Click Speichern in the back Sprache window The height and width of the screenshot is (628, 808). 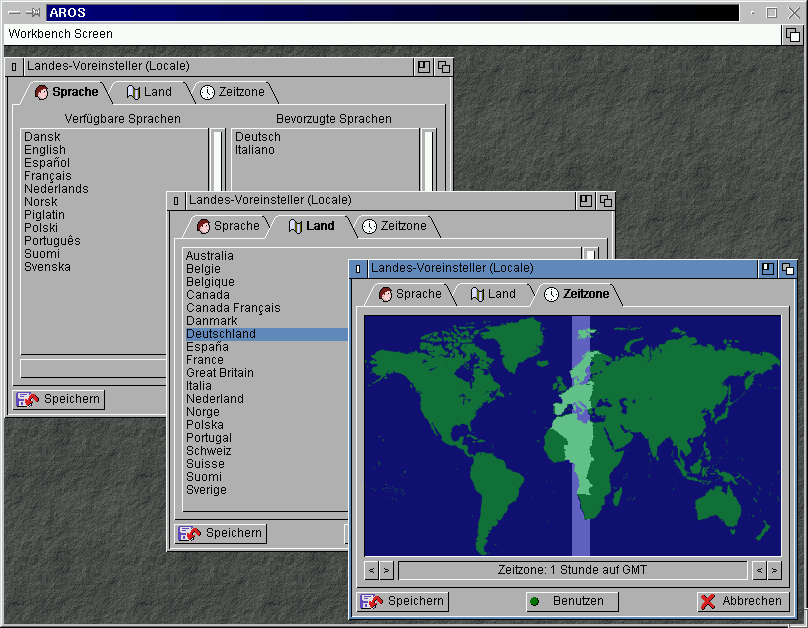(59, 399)
